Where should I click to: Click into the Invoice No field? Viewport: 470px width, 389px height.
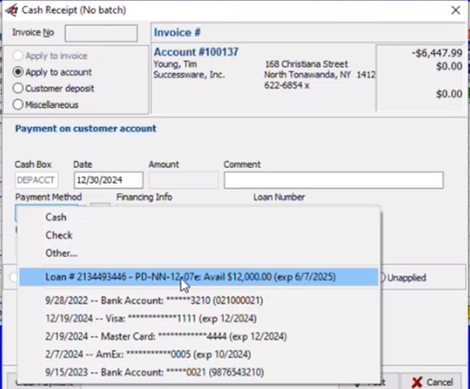(x=101, y=33)
